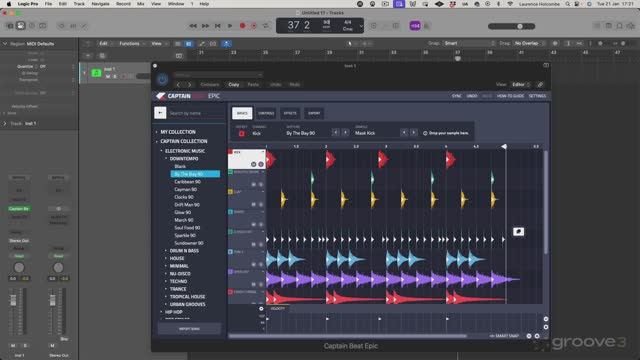This screenshot has width=640, height=360.
Task: Open the Navigate menu in menu bar
Action: (x=100, y=4)
